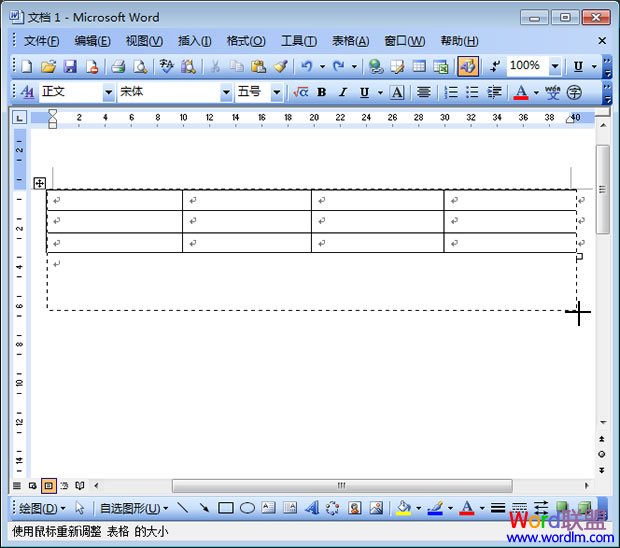Click the Print icon
The height and width of the screenshot is (548, 620).
coord(118,66)
